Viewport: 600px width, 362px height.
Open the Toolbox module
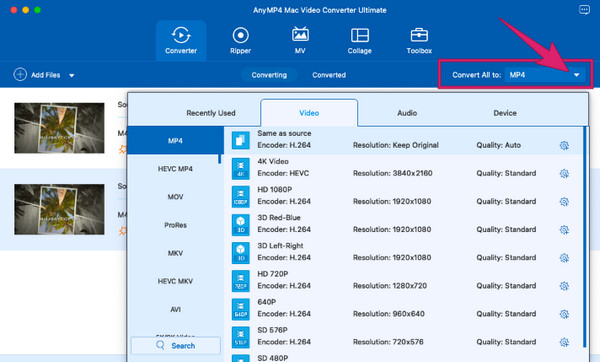pos(419,41)
